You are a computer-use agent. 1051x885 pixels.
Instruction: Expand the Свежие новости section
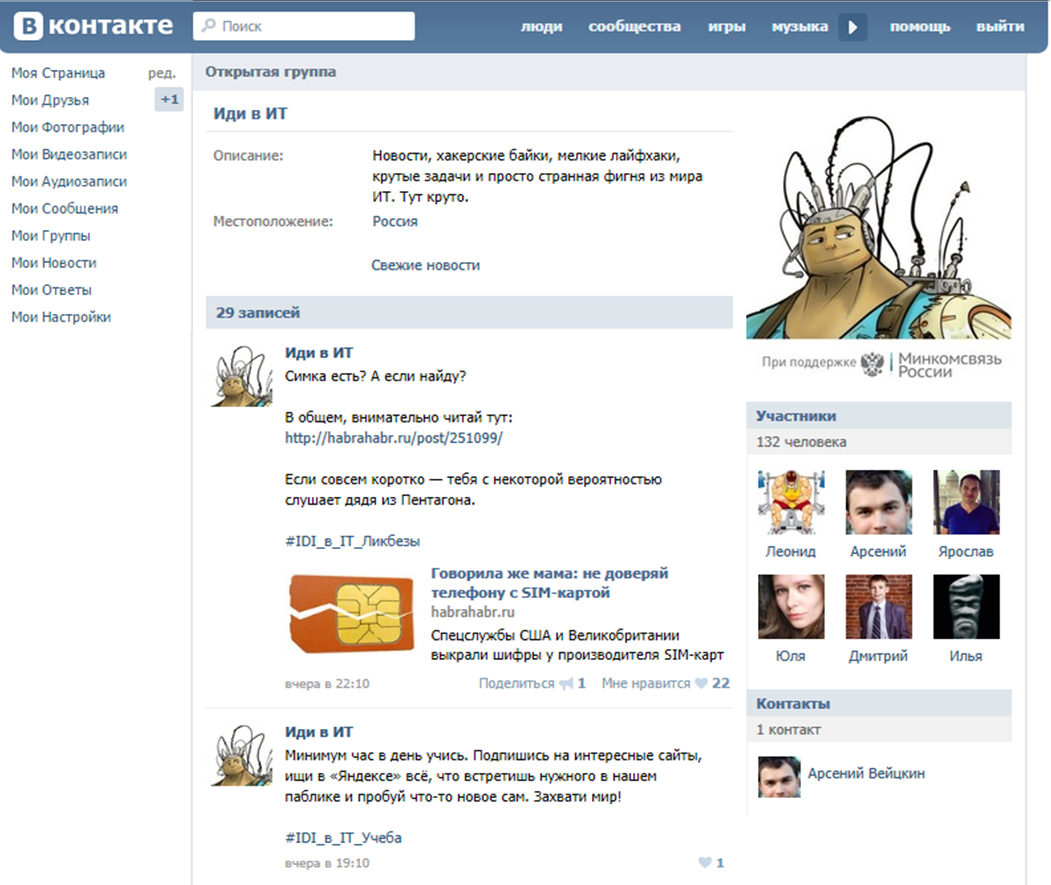(425, 265)
